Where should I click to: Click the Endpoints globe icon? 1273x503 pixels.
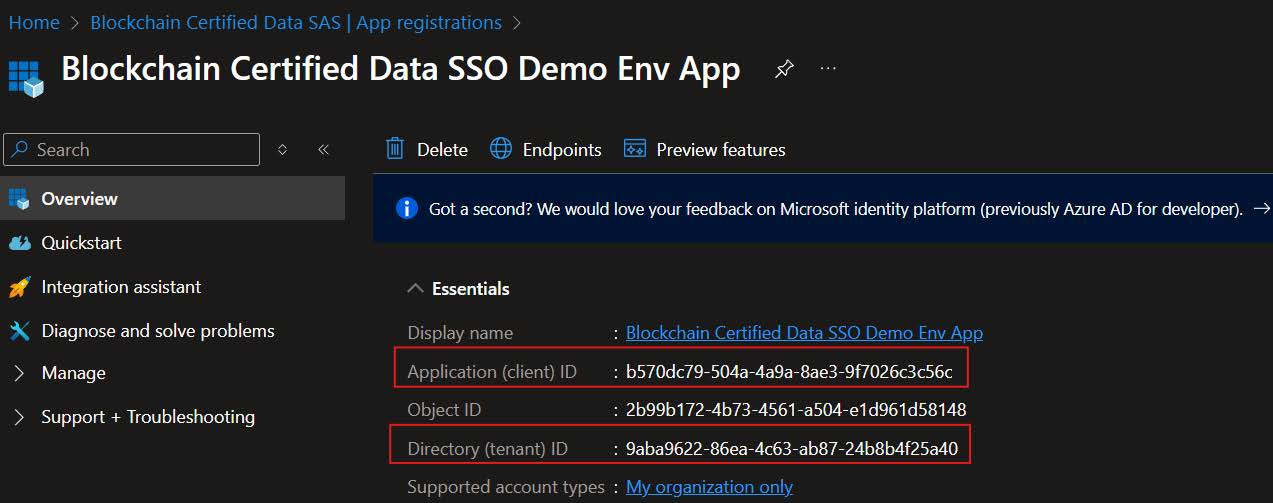click(501, 149)
